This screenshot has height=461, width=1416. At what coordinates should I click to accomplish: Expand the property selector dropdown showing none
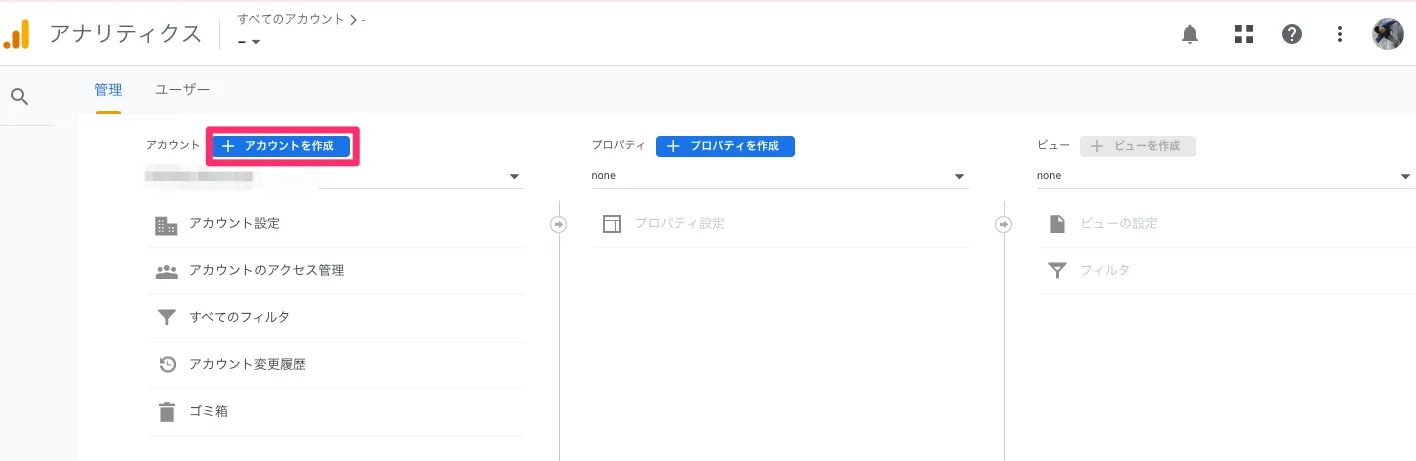960,177
